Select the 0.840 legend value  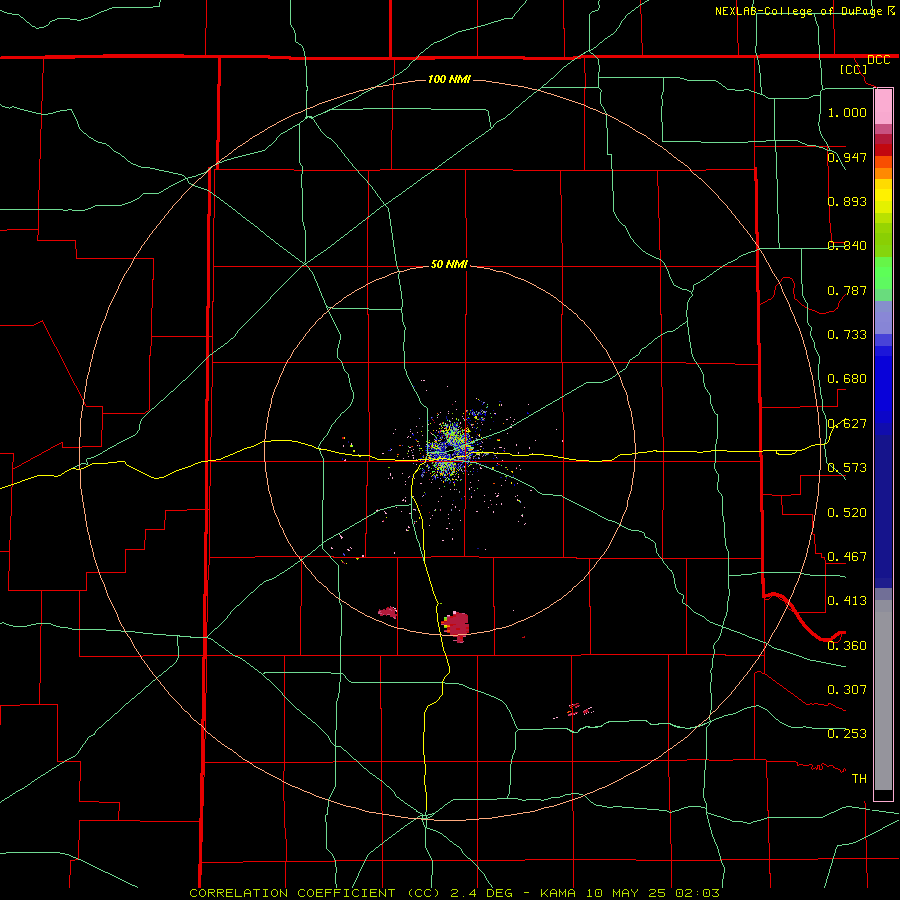click(847, 245)
